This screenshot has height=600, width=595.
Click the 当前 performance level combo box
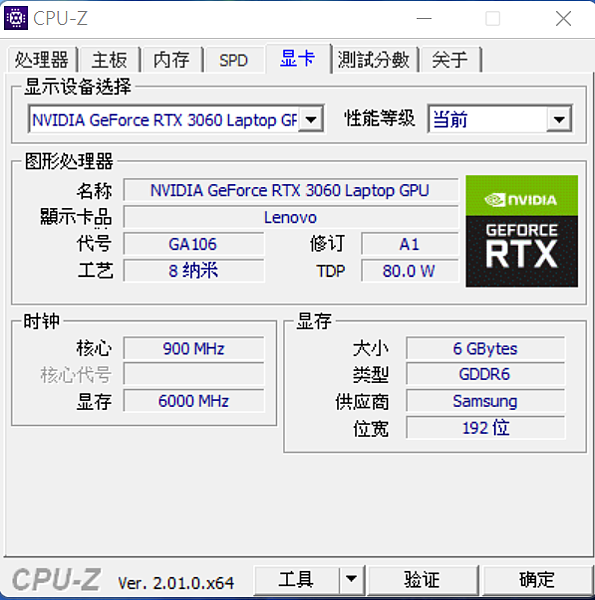[x=500, y=119]
